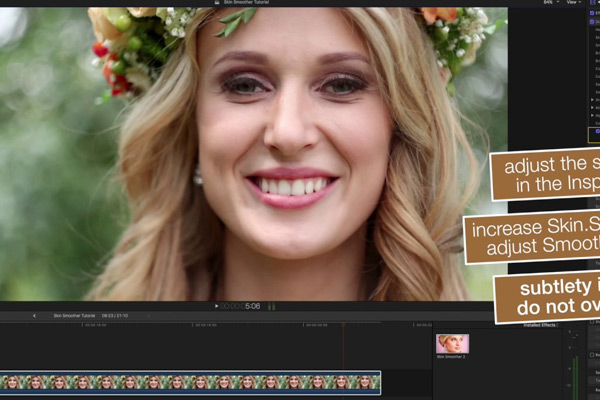The height and width of the screenshot is (400, 600).
Task: Expand the third disclosure triangle in the inspector
Action: [592, 115]
